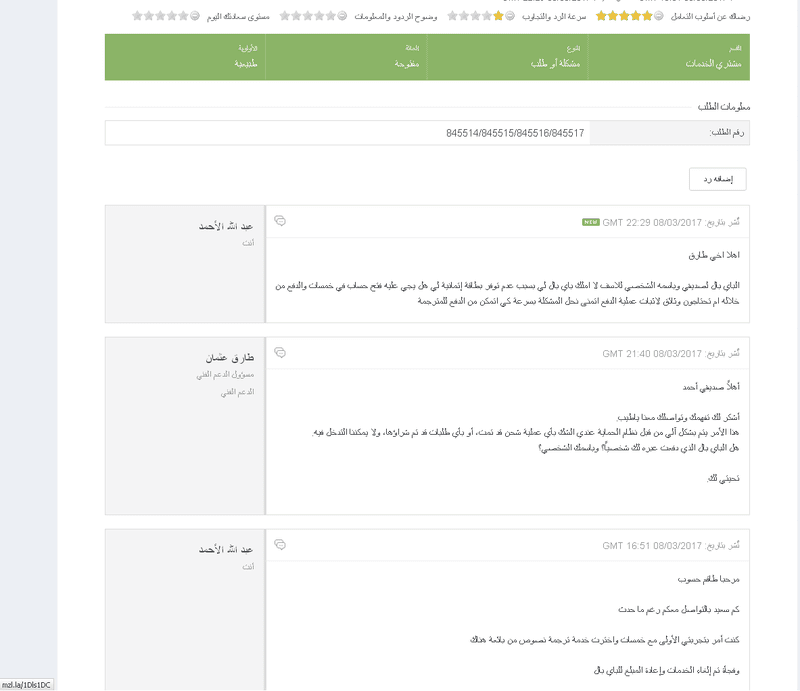Click the quote icon on طارق عثمان's reply
Image resolution: width=800 pixels, height=691 pixels.
(280, 353)
